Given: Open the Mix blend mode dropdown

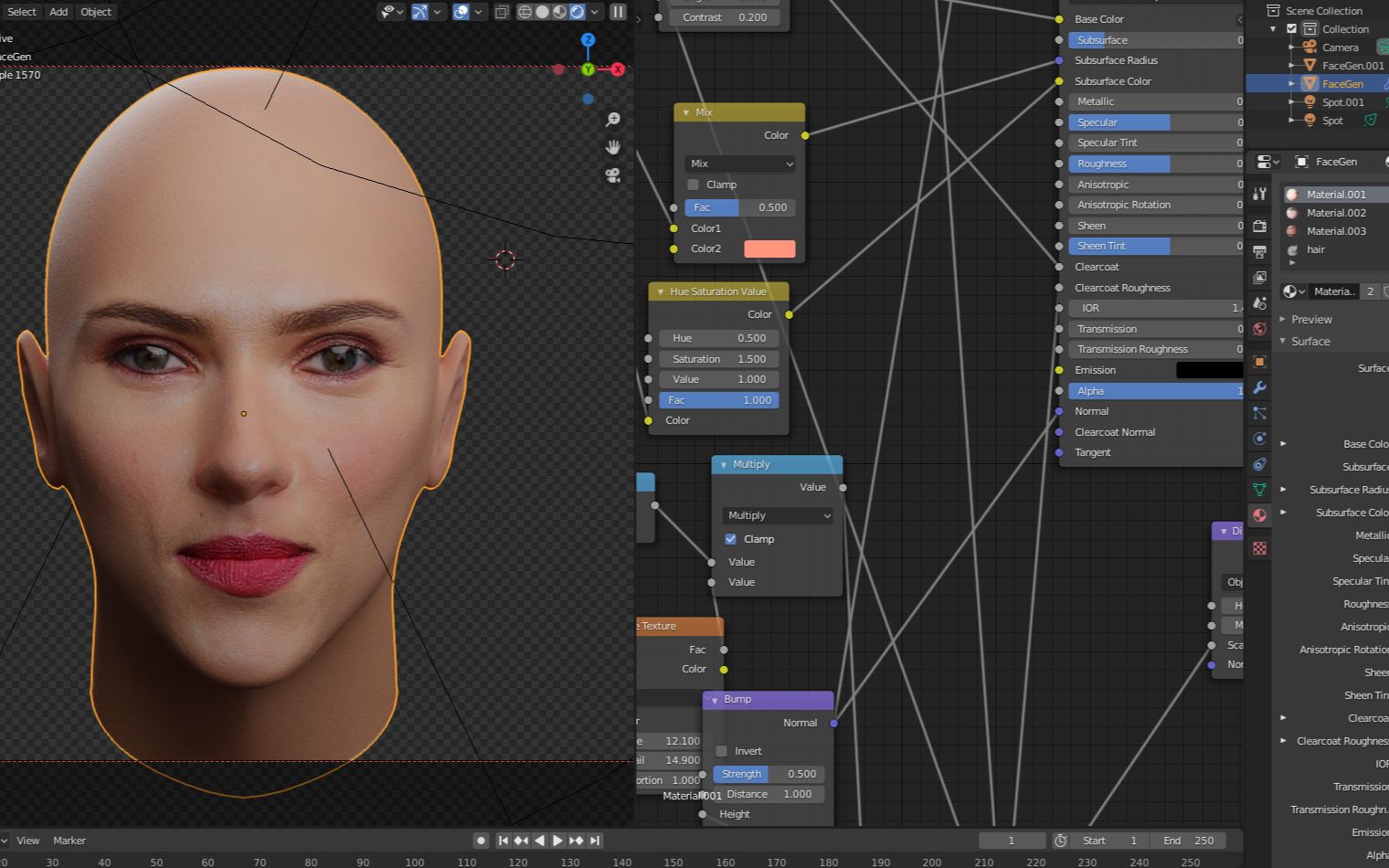Looking at the screenshot, I should pyautogui.click(x=740, y=164).
